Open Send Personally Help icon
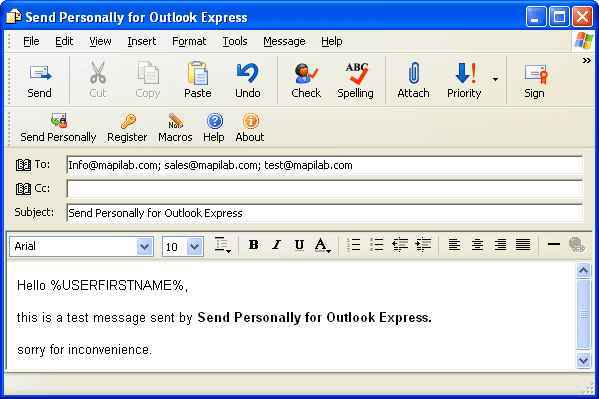 tap(214, 121)
